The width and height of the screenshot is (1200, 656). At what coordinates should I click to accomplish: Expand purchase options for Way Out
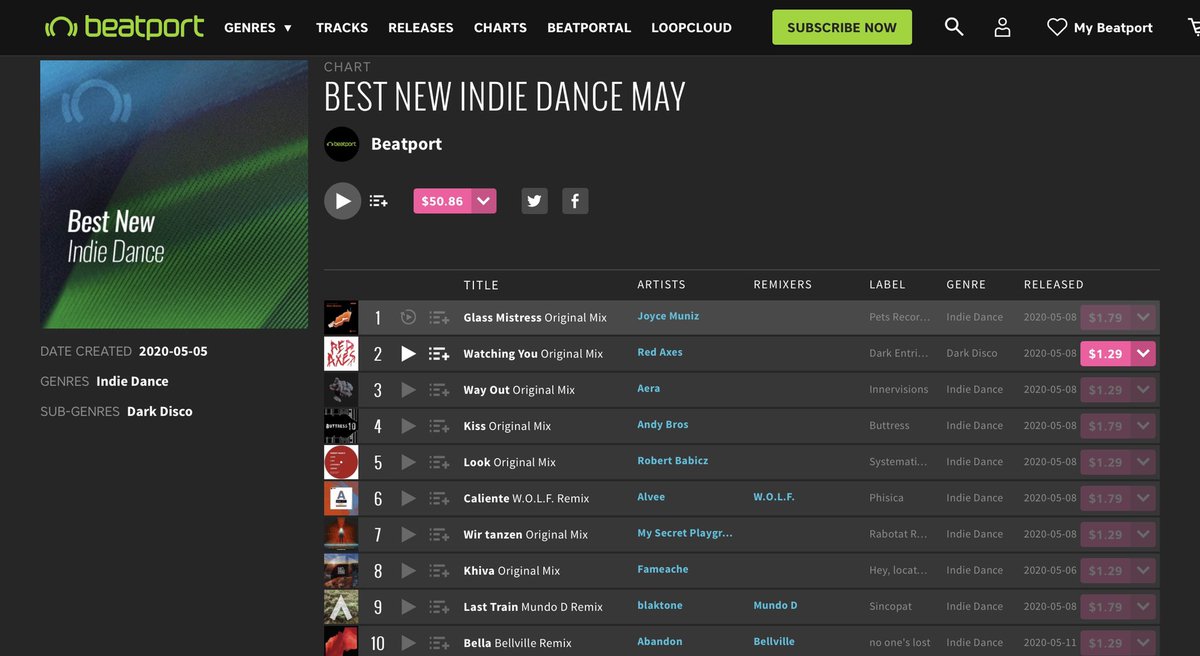(1143, 389)
